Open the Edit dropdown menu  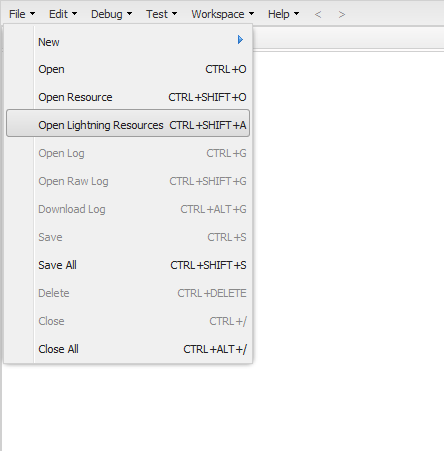(63, 14)
